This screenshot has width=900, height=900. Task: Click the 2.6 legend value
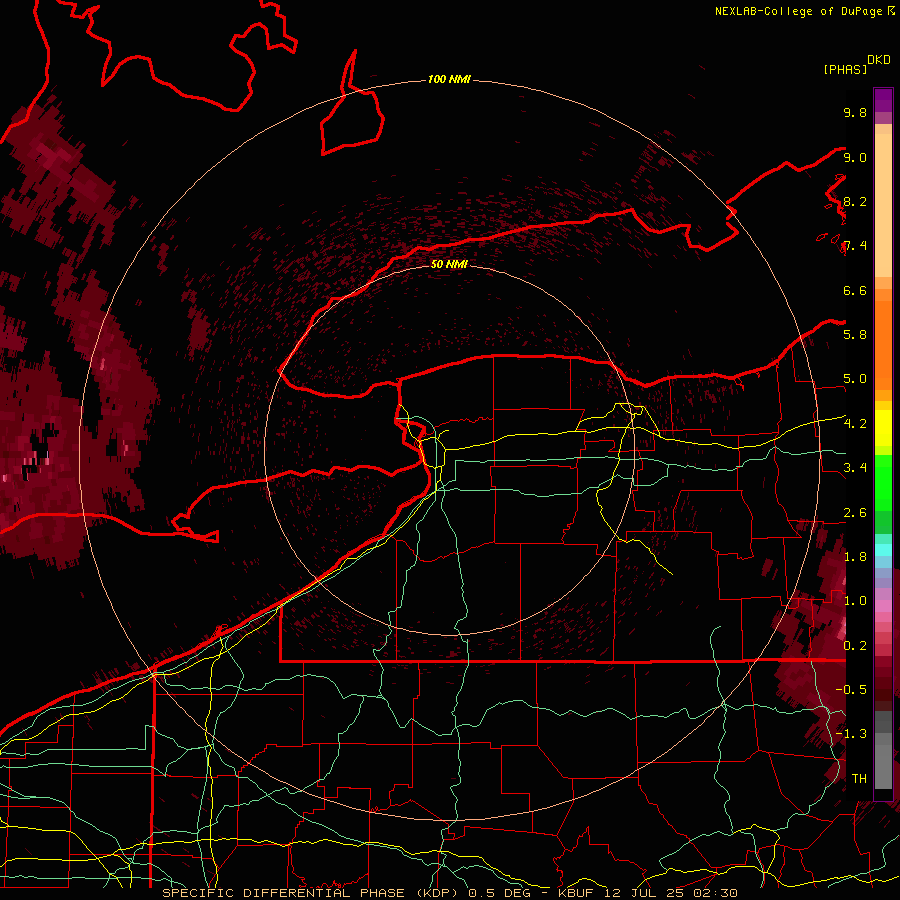point(855,513)
